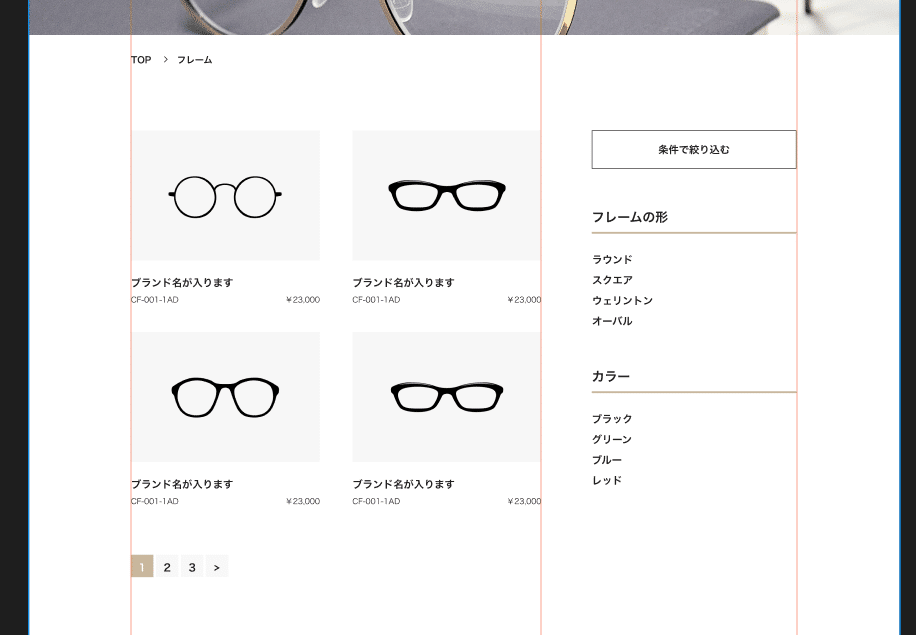
Task: Filter by グリーン color
Action: click(612, 439)
